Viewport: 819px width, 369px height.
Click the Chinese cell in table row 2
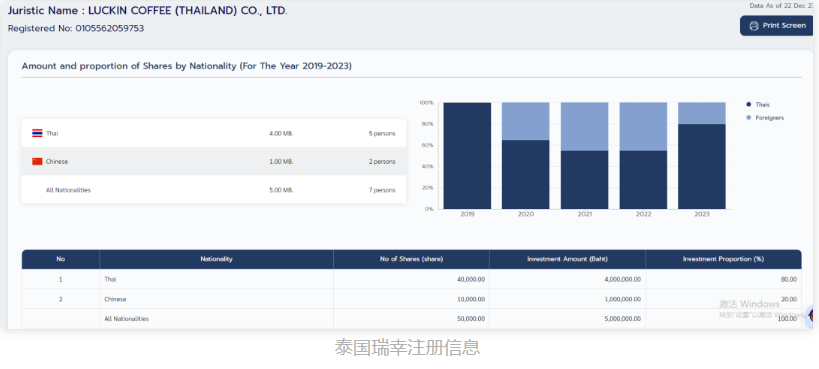tap(216, 299)
